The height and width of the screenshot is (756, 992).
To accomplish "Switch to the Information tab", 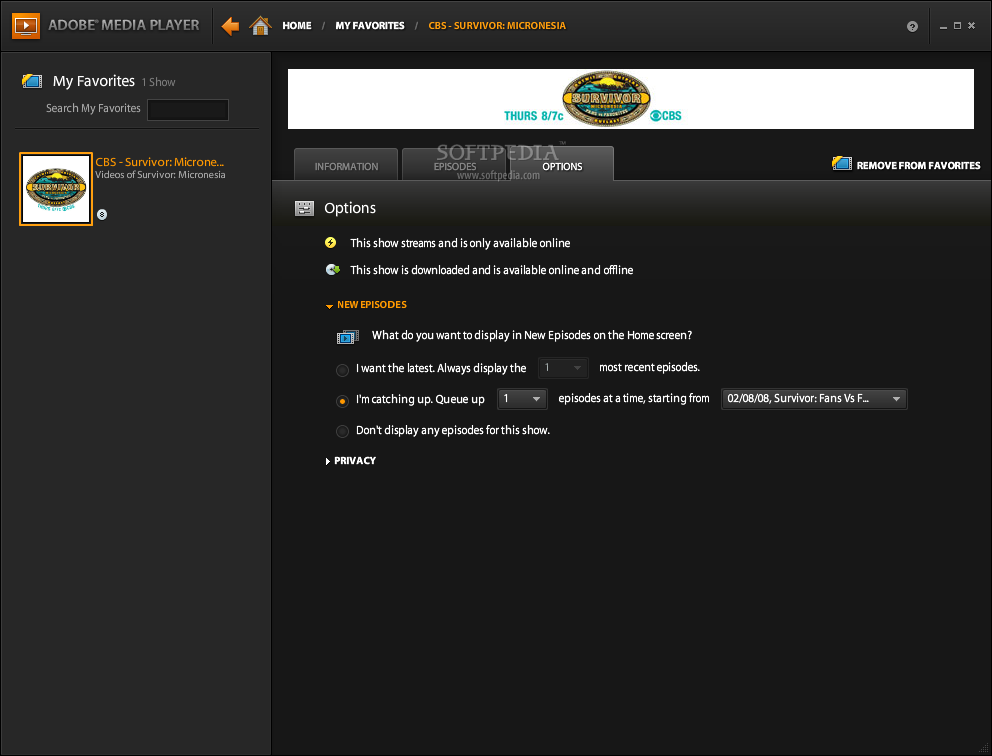I will pos(346,165).
